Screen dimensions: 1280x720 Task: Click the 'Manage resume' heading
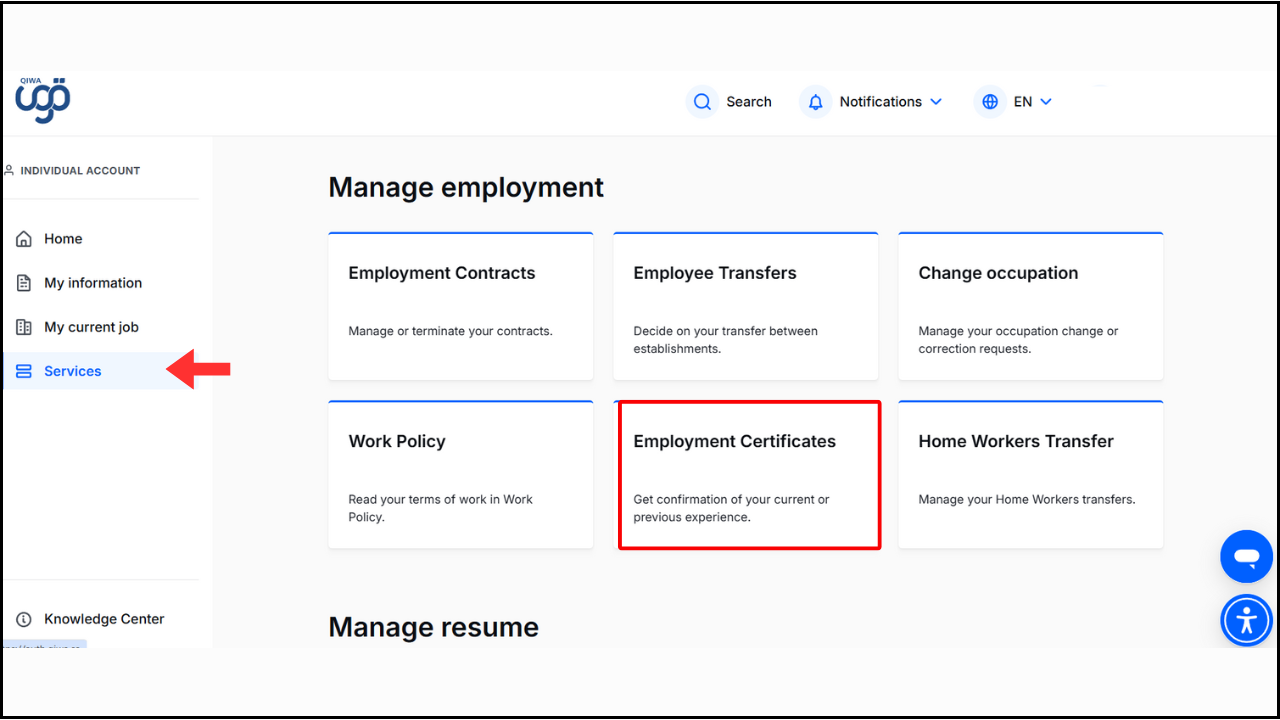click(434, 627)
